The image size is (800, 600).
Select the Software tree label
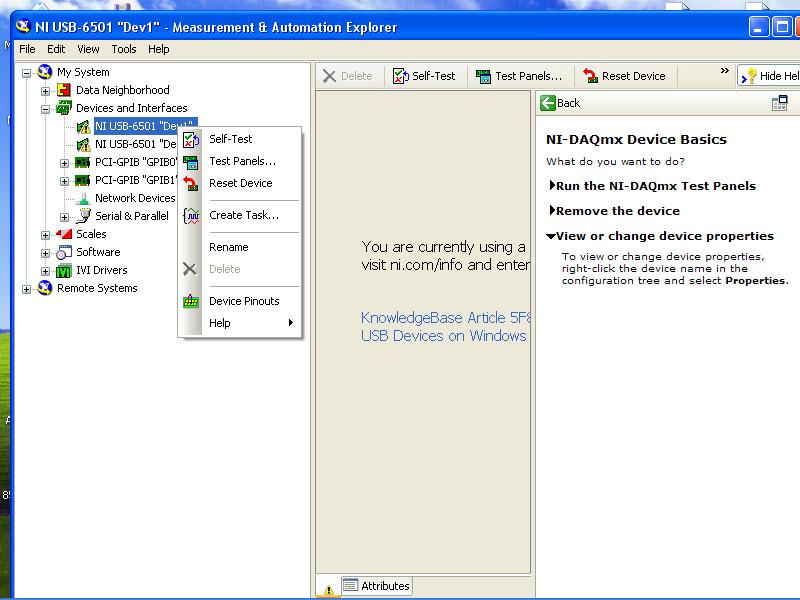[x=98, y=252]
